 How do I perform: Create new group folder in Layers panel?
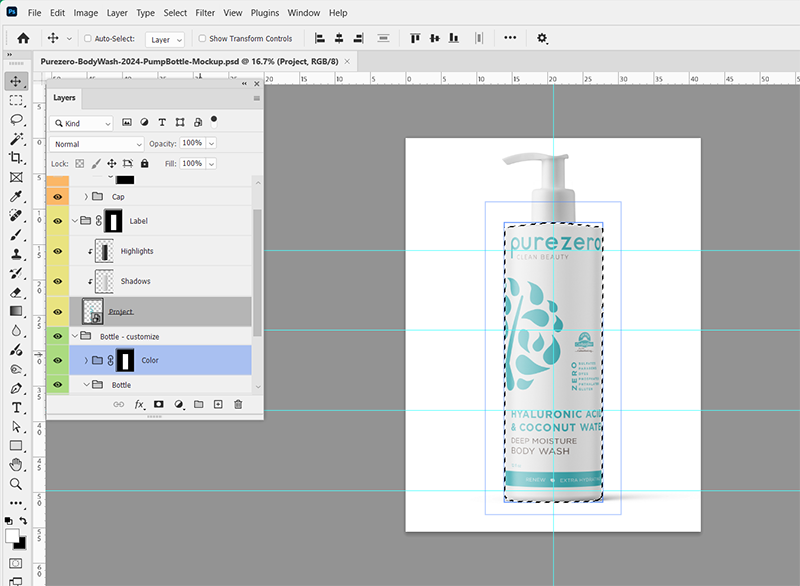coord(198,404)
